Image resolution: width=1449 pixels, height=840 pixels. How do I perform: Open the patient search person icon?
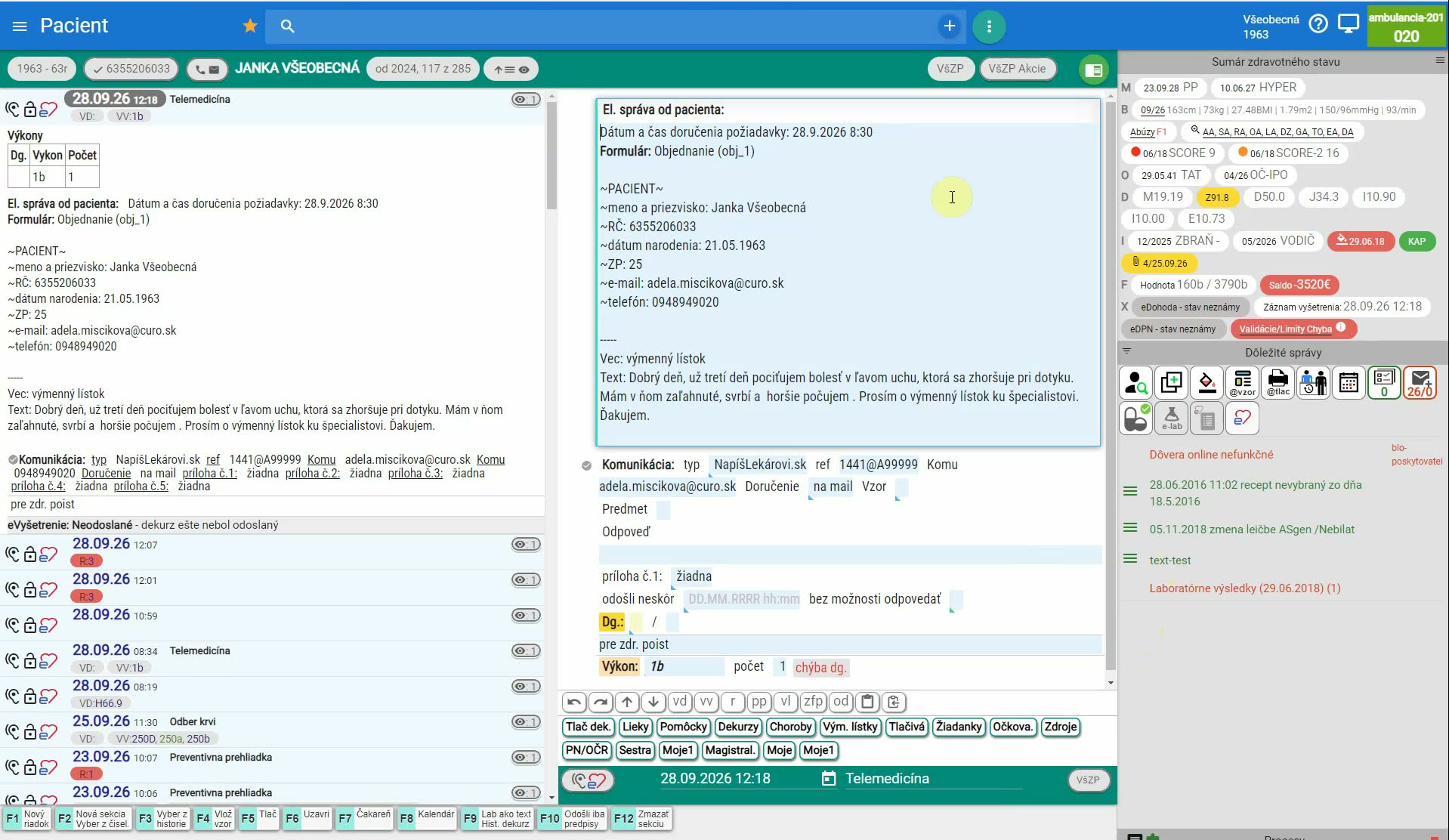pyautogui.click(x=1135, y=383)
